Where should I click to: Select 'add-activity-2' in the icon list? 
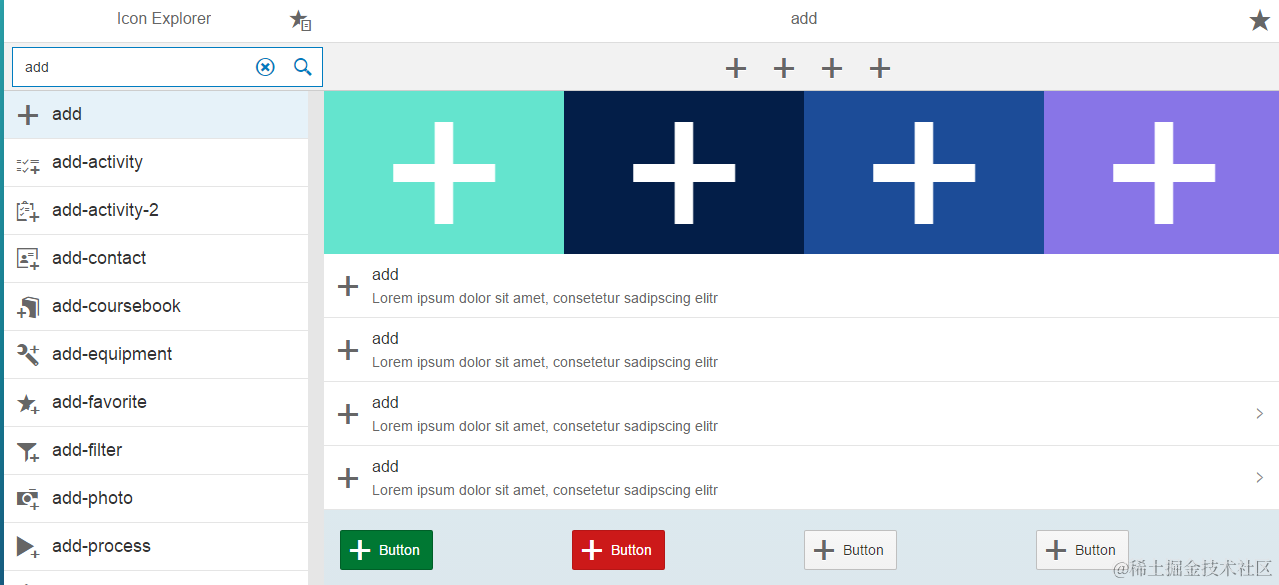point(156,211)
